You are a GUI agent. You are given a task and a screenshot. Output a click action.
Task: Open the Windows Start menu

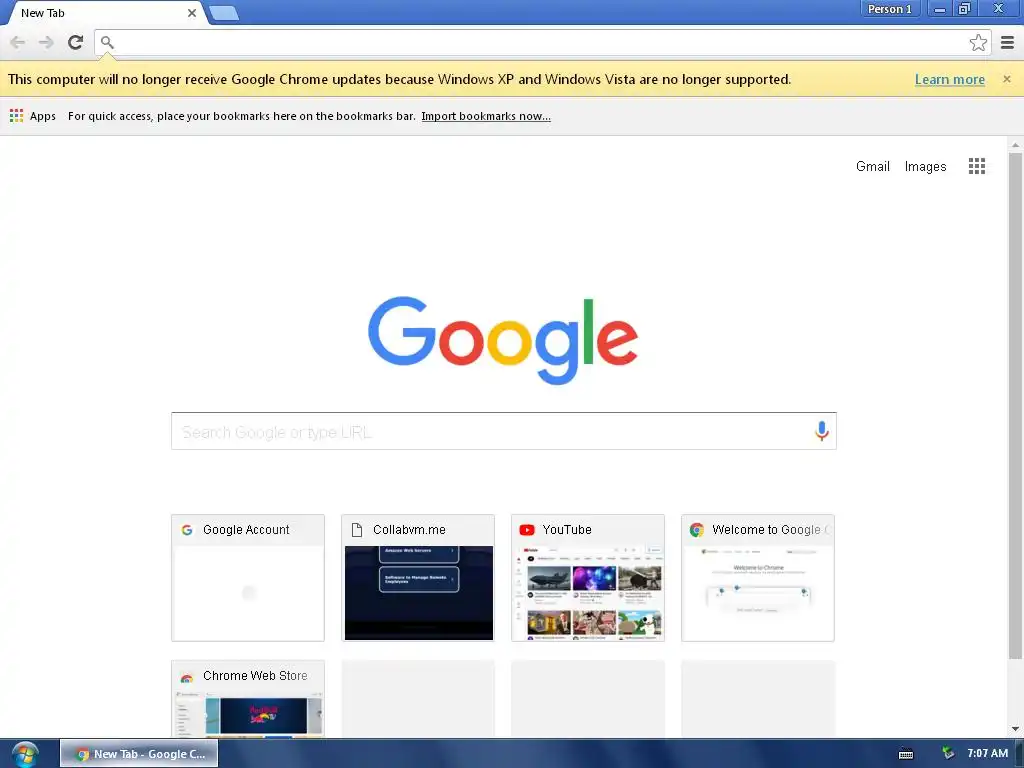(25, 754)
